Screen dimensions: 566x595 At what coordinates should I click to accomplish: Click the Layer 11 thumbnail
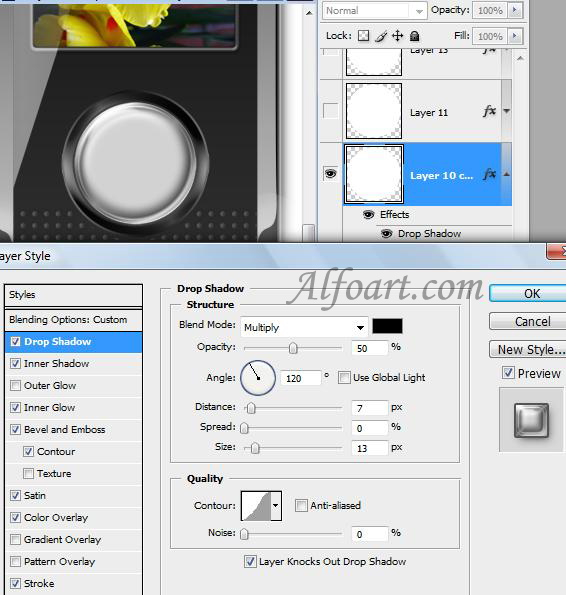point(374,111)
